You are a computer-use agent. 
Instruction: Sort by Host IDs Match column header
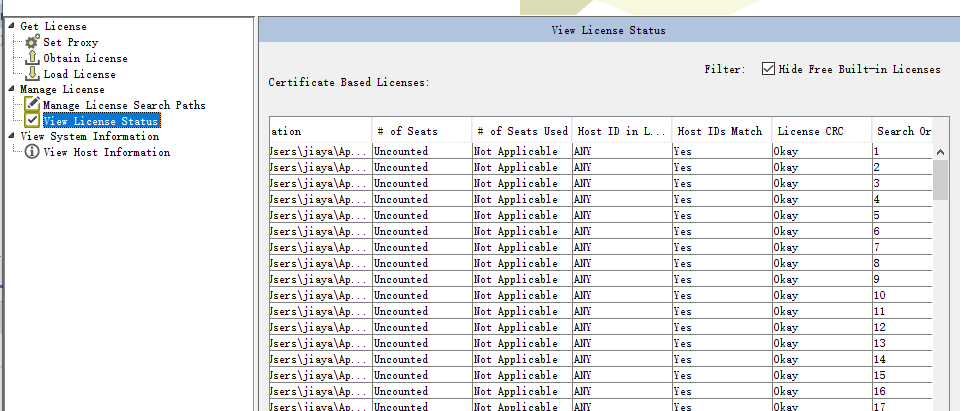pos(721,131)
